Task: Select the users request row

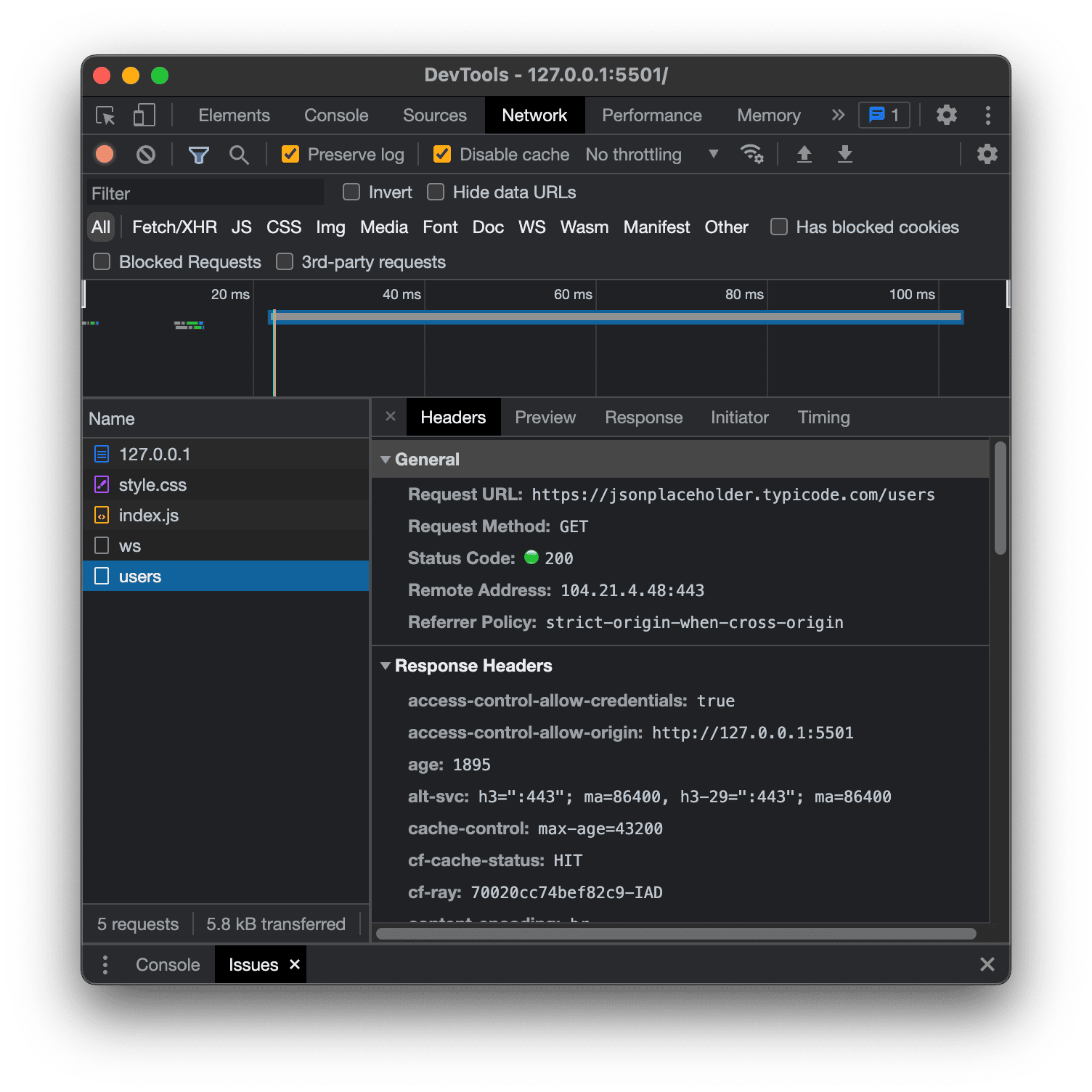Action: pyautogui.click(x=226, y=576)
